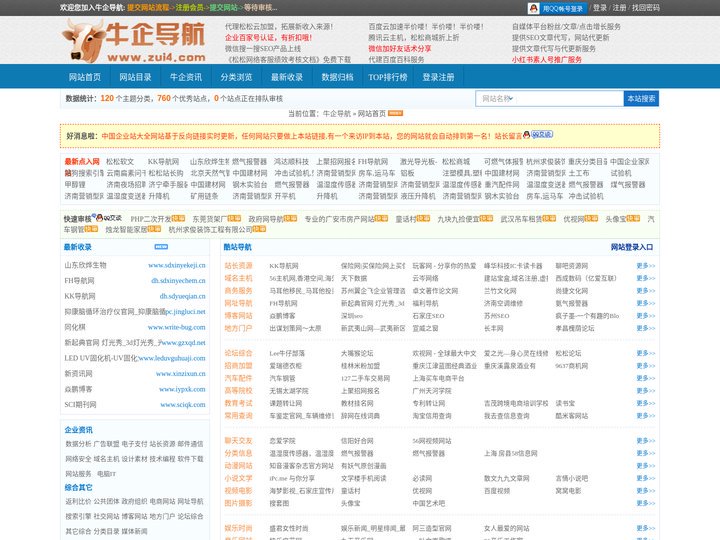Open QQ交谈 icon beside 快速审核
The height and width of the screenshot is (540, 720).
tap(108, 218)
